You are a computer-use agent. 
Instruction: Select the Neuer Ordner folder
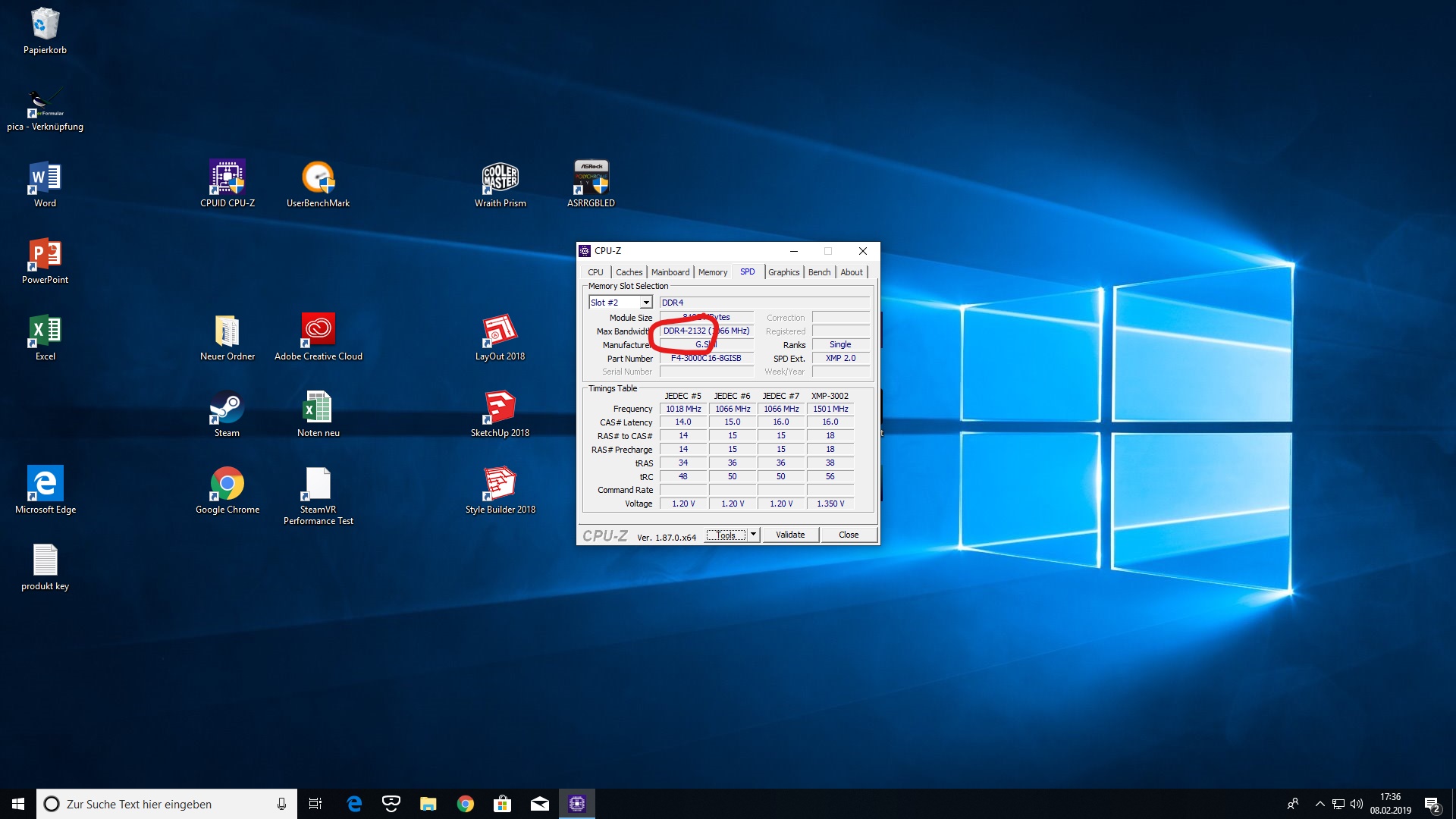(227, 337)
